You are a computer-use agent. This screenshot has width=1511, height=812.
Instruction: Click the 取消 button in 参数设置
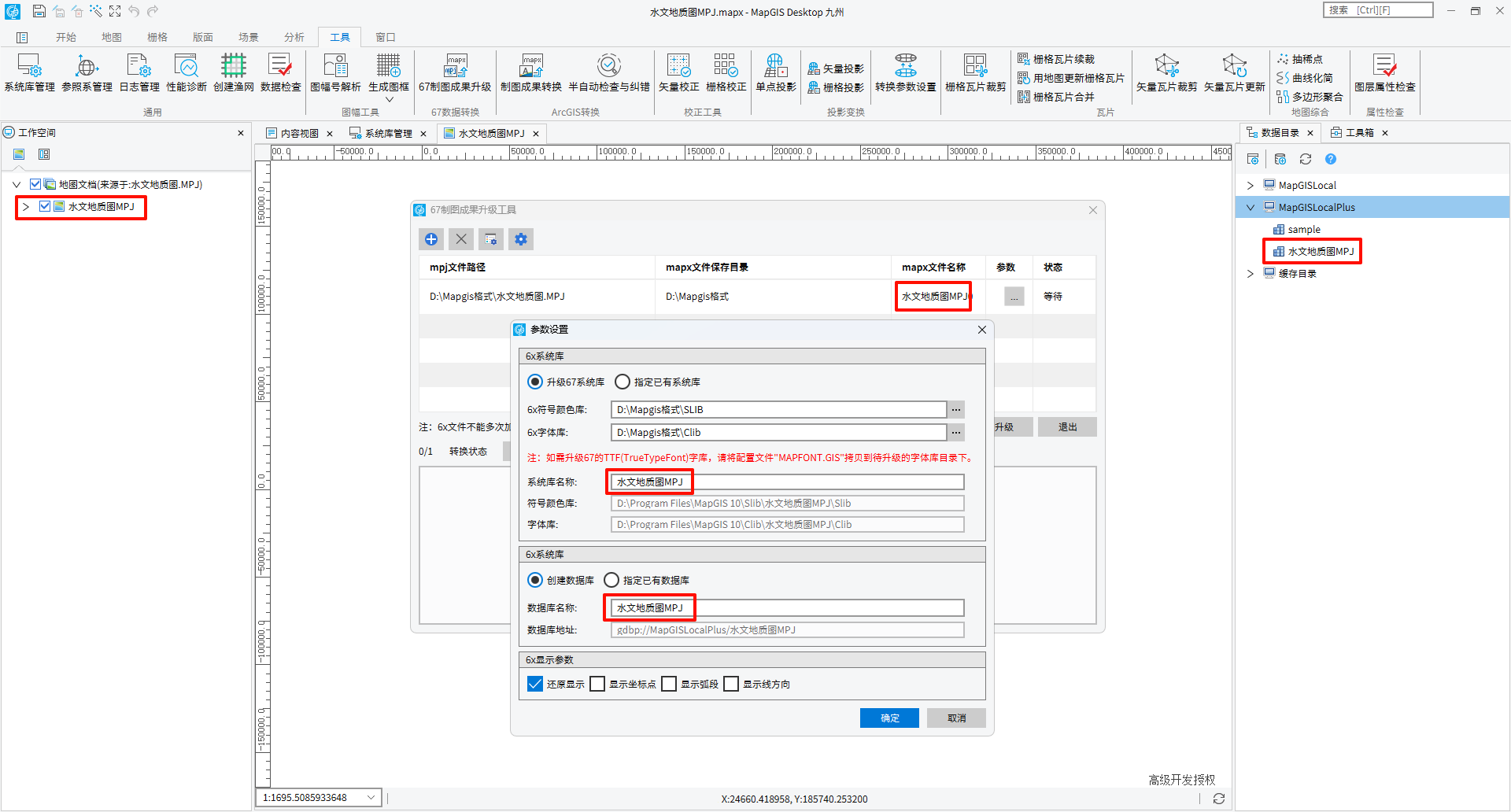point(956,718)
